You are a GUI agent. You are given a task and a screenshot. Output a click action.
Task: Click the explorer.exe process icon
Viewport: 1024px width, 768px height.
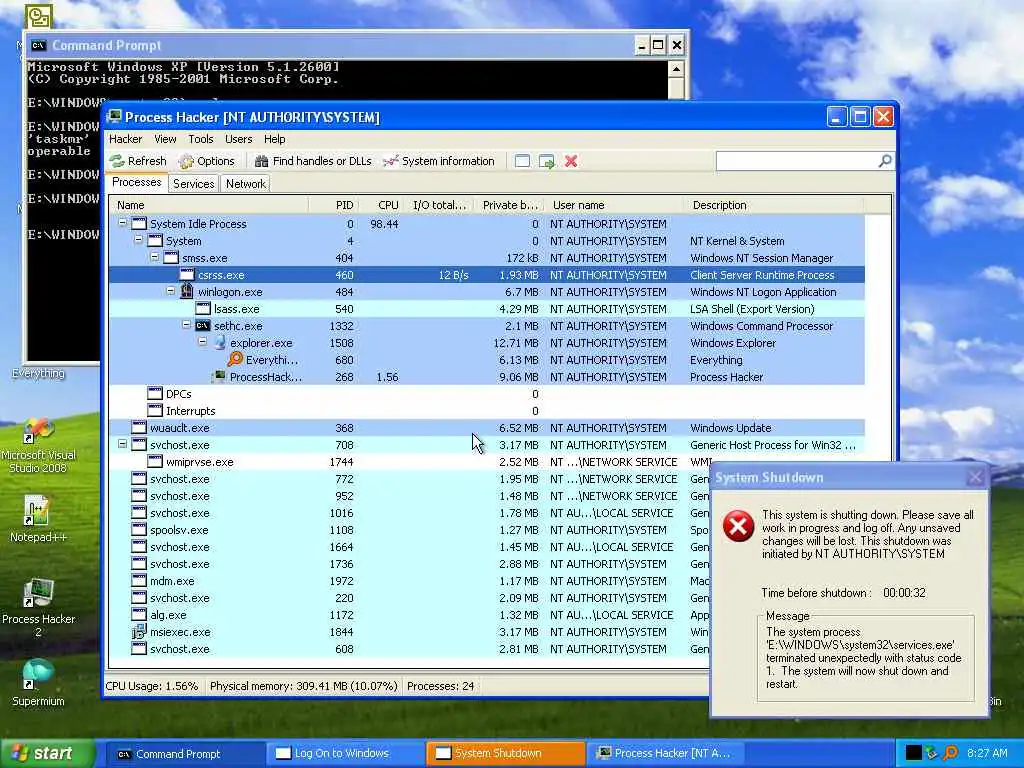(x=219, y=343)
